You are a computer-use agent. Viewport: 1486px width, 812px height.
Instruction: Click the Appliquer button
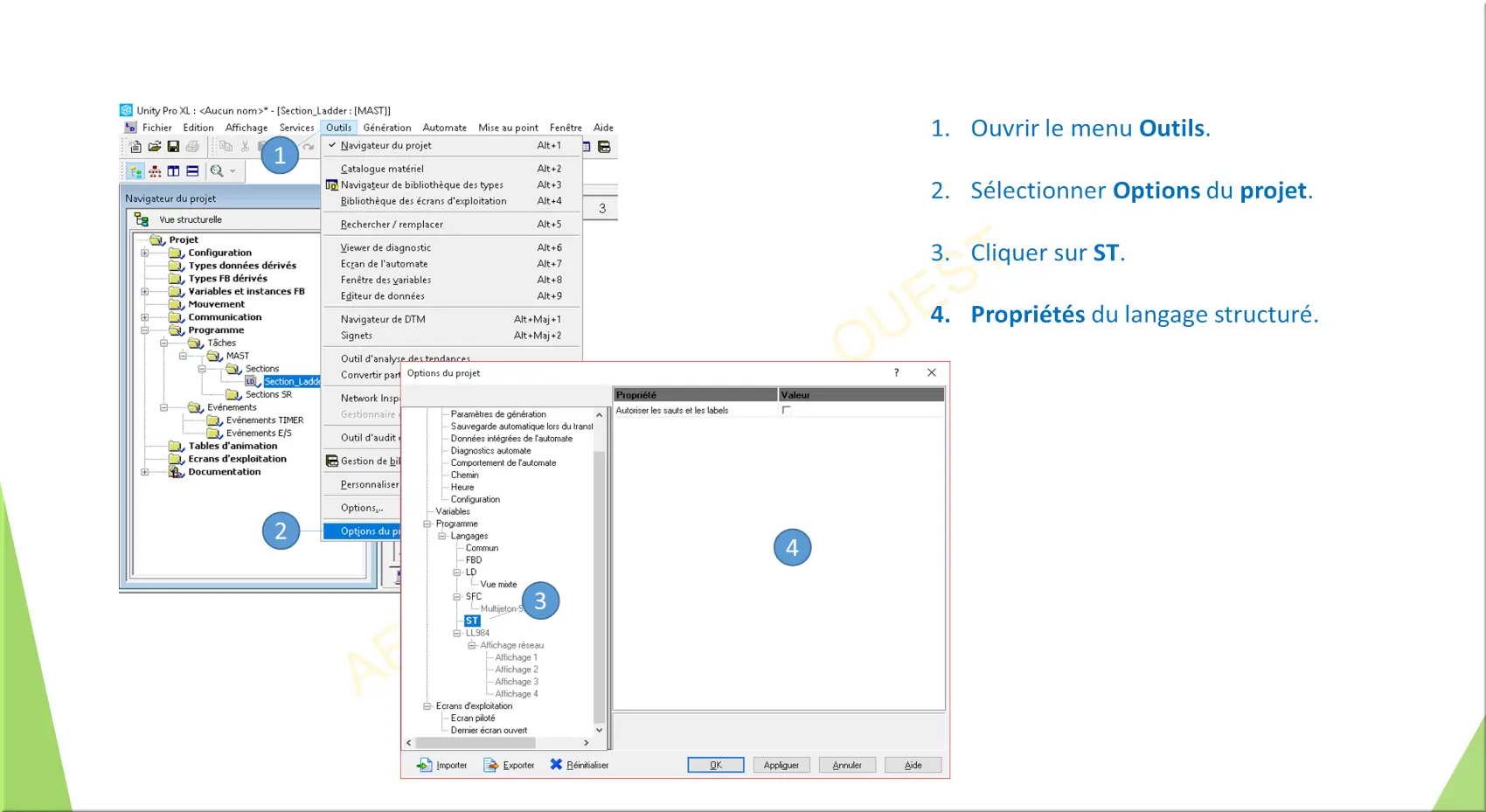[781, 765]
